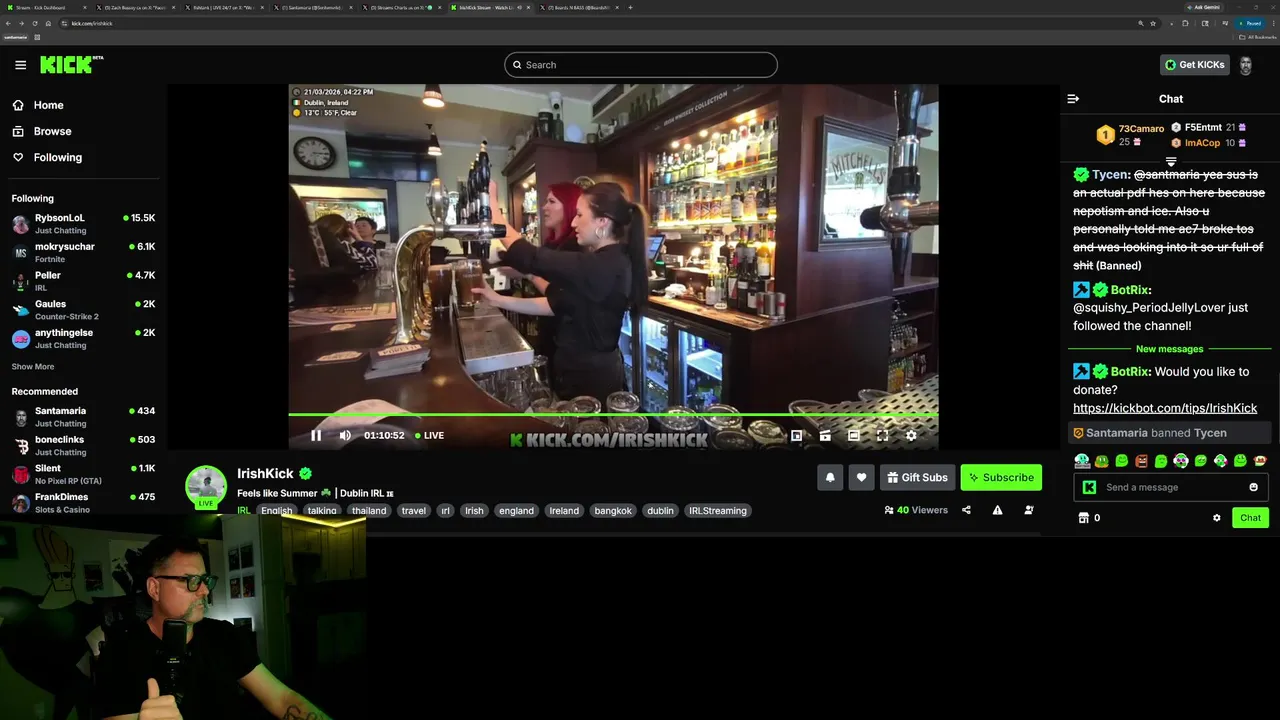Viewport: 1280px width, 720px height.
Task: Open anythingelse's channel from the sidebar
Action: [x=83, y=338]
